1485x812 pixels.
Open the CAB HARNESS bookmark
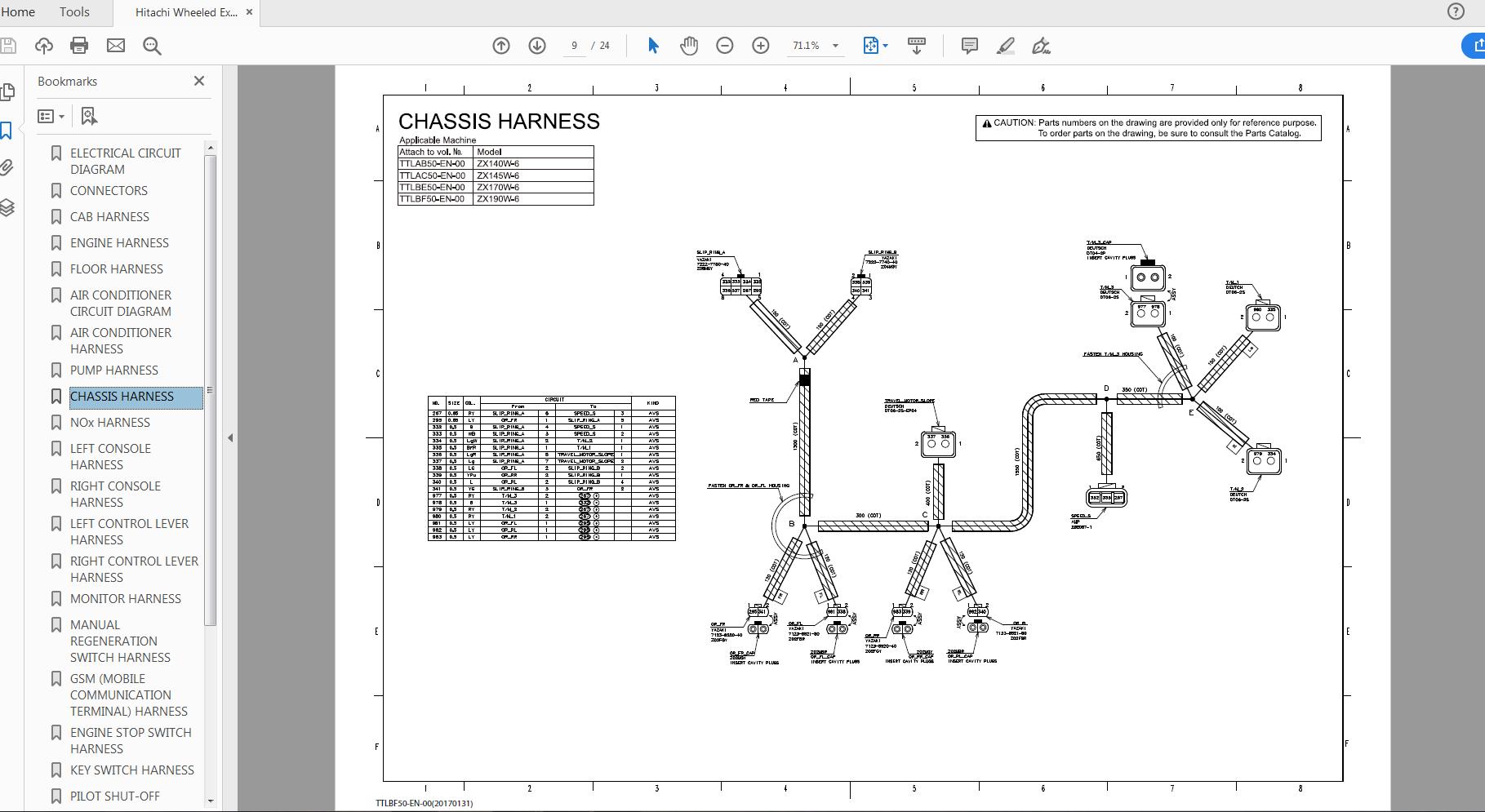109,216
